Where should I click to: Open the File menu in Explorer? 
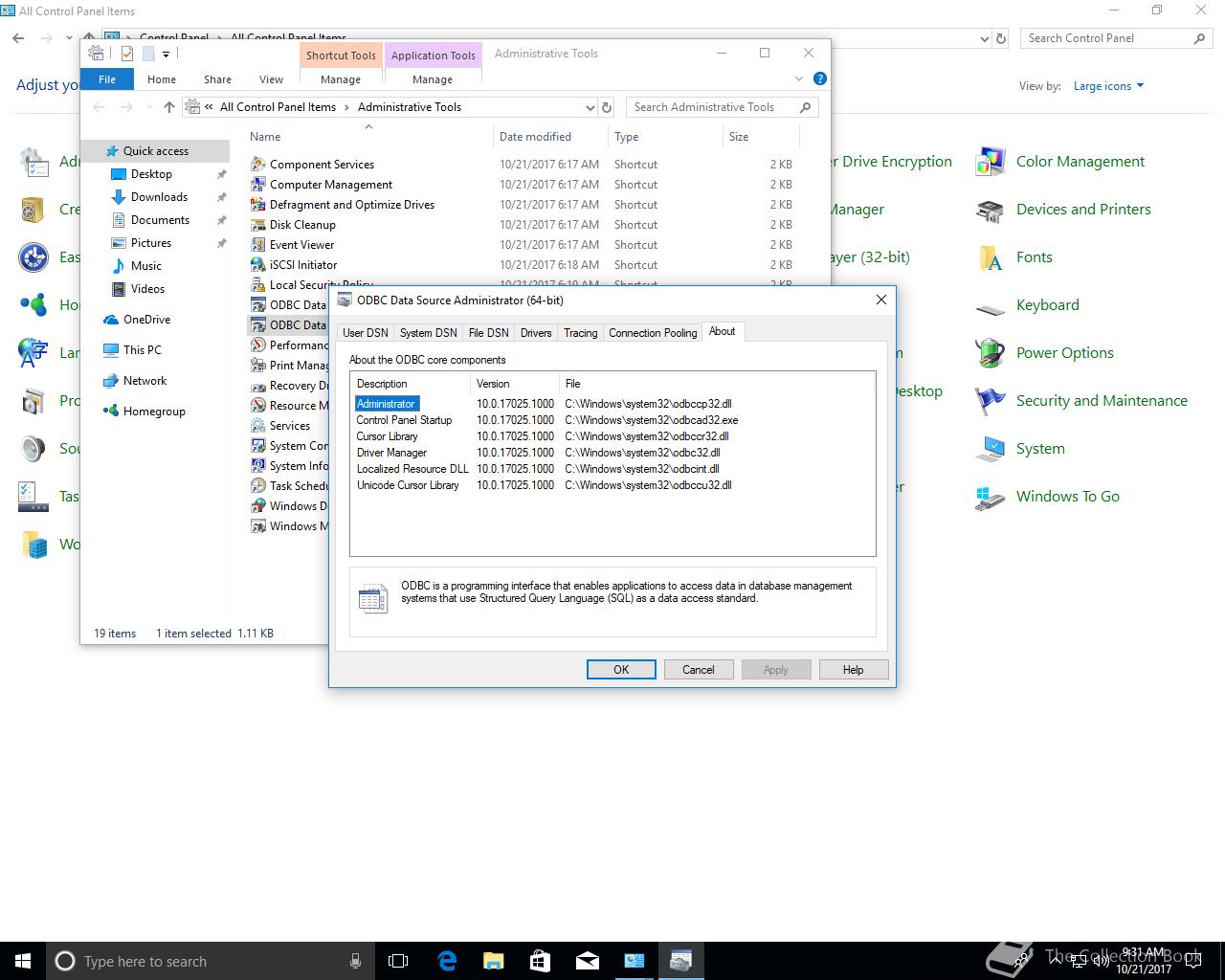[107, 79]
